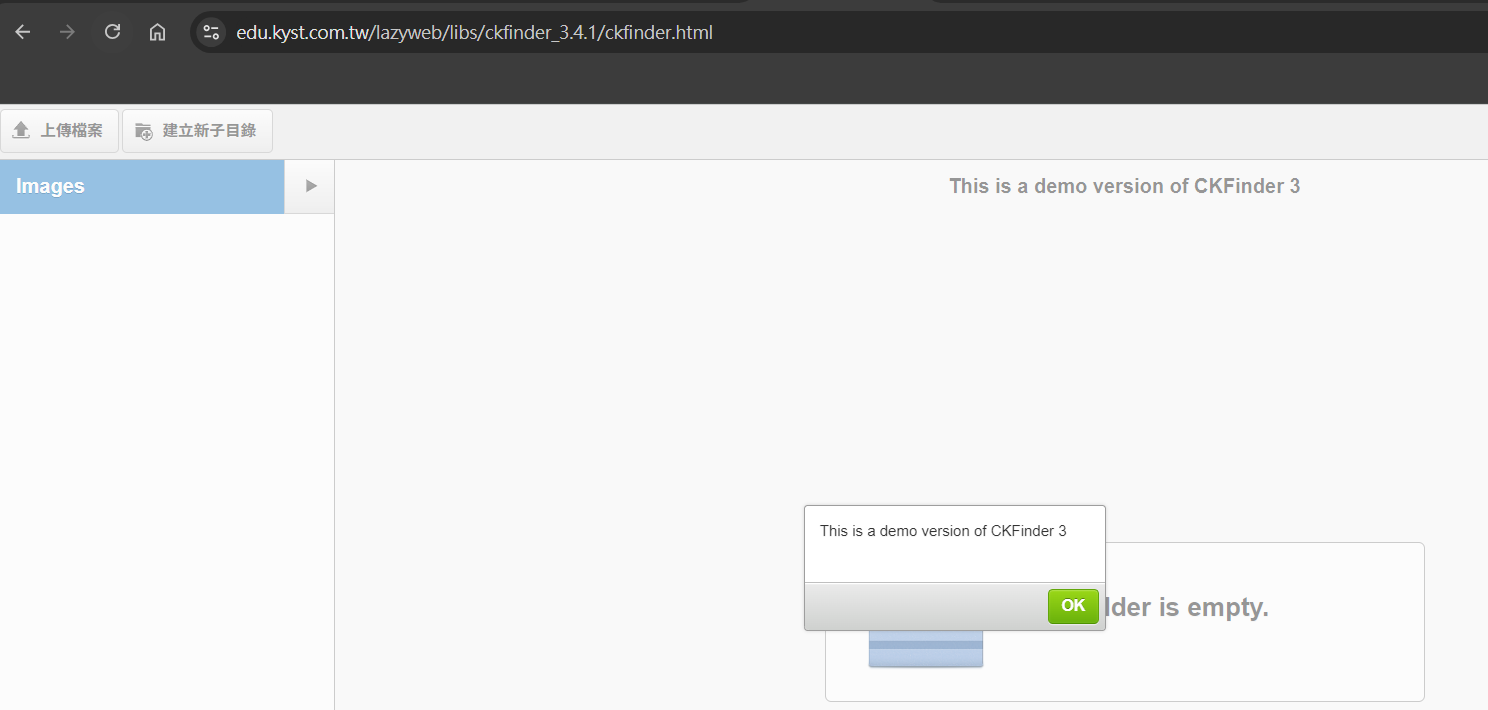Reload the page with refresh icon
The width and height of the screenshot is (1488, 710).
112,32
